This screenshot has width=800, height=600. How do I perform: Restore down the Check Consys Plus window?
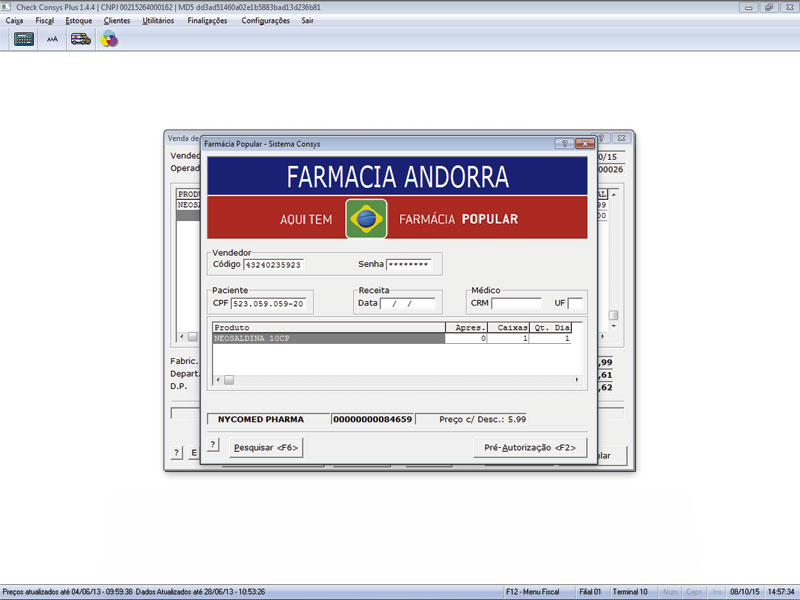tap(768, 8)
